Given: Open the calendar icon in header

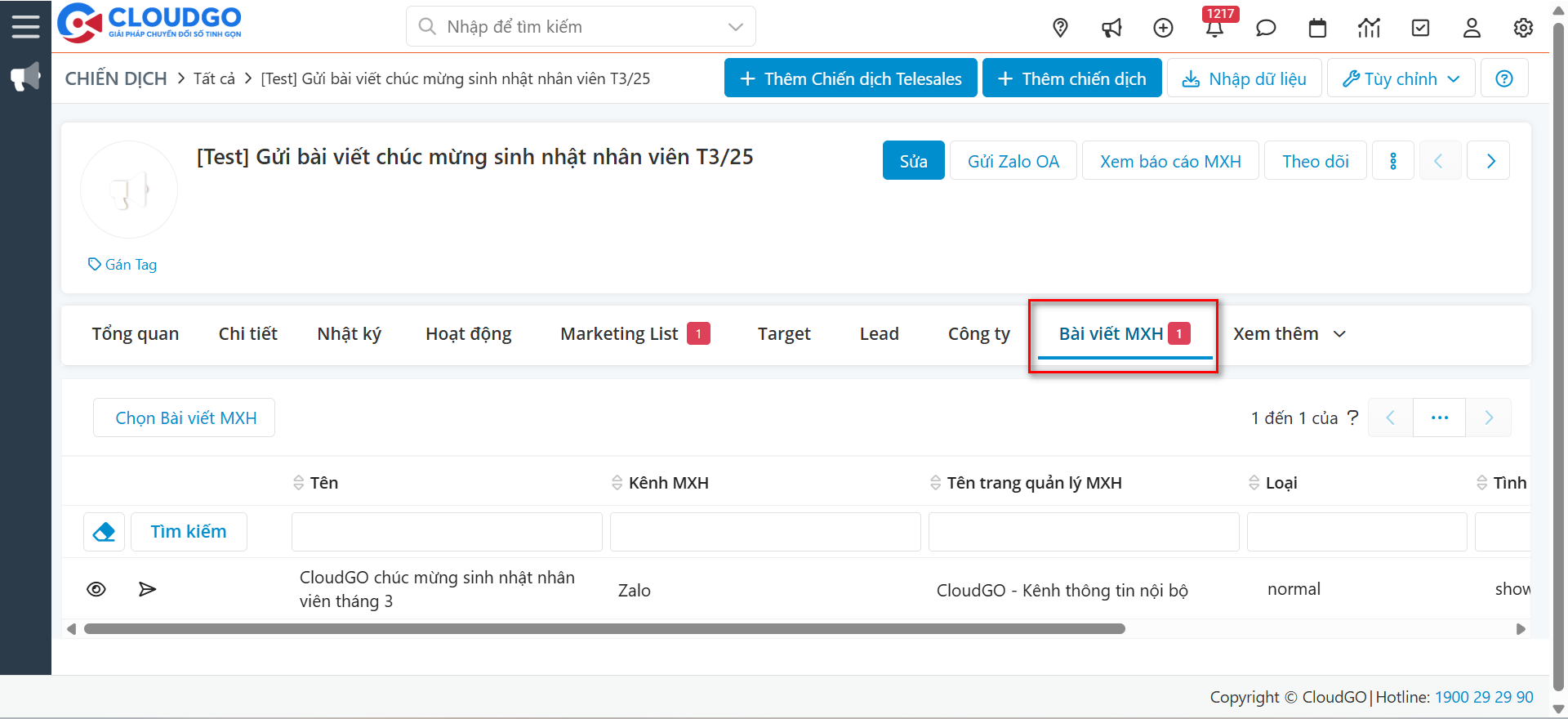Looking at the screenshot, I should [x=1317, y=28].
